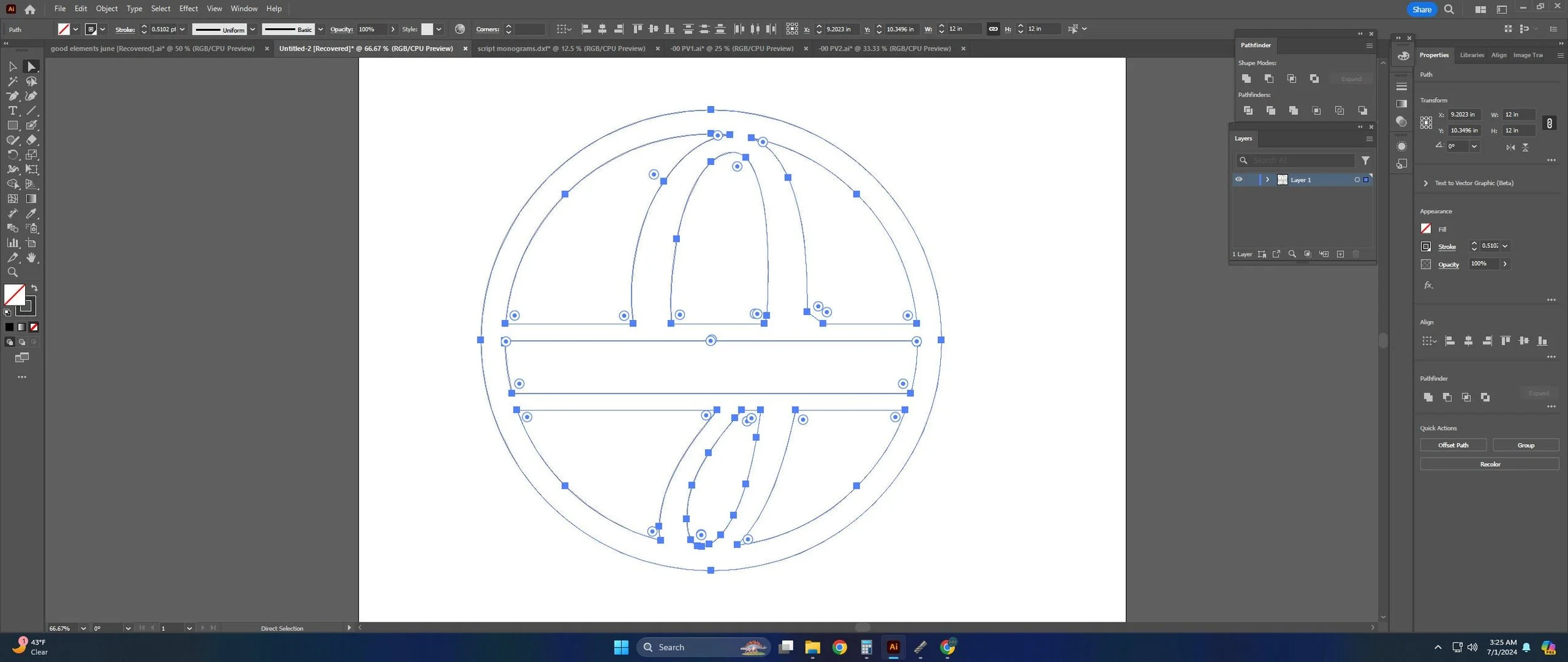Viewport: 1568px width, 662px height.
Task: Switch to script monograms.dxf document tab
Action: pos(561,48)
